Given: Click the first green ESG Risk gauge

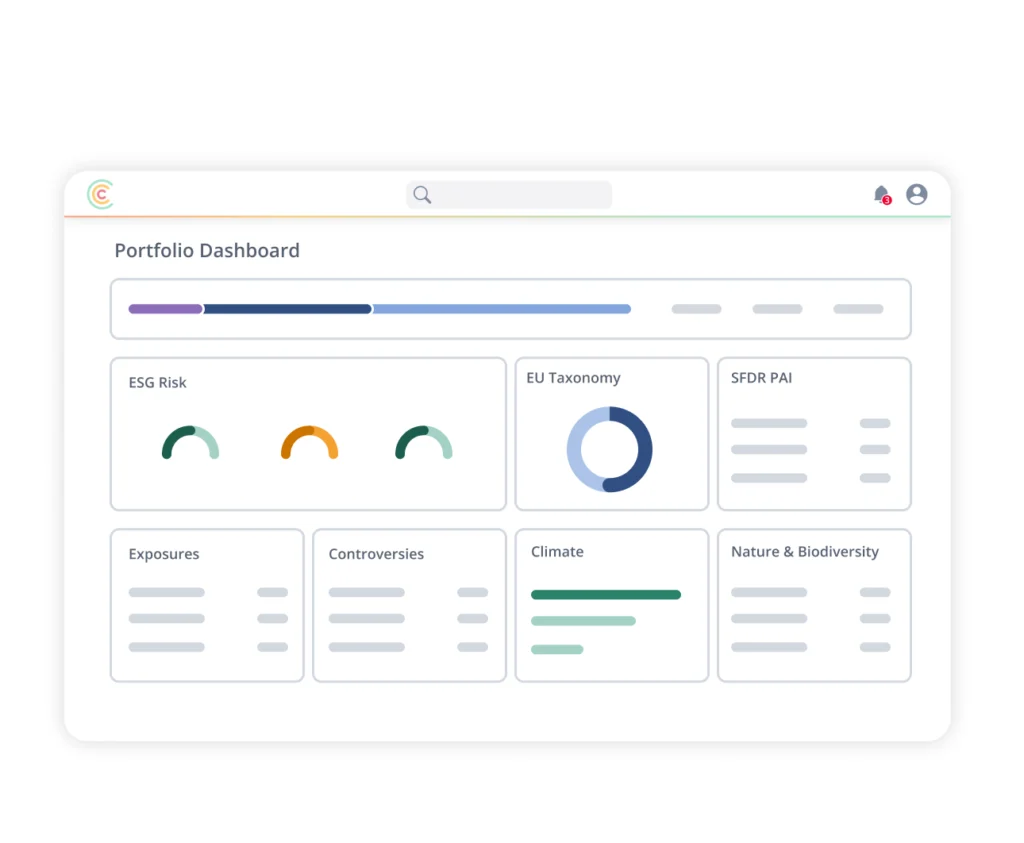Looking at the screenshot, I should coord(190,443).
